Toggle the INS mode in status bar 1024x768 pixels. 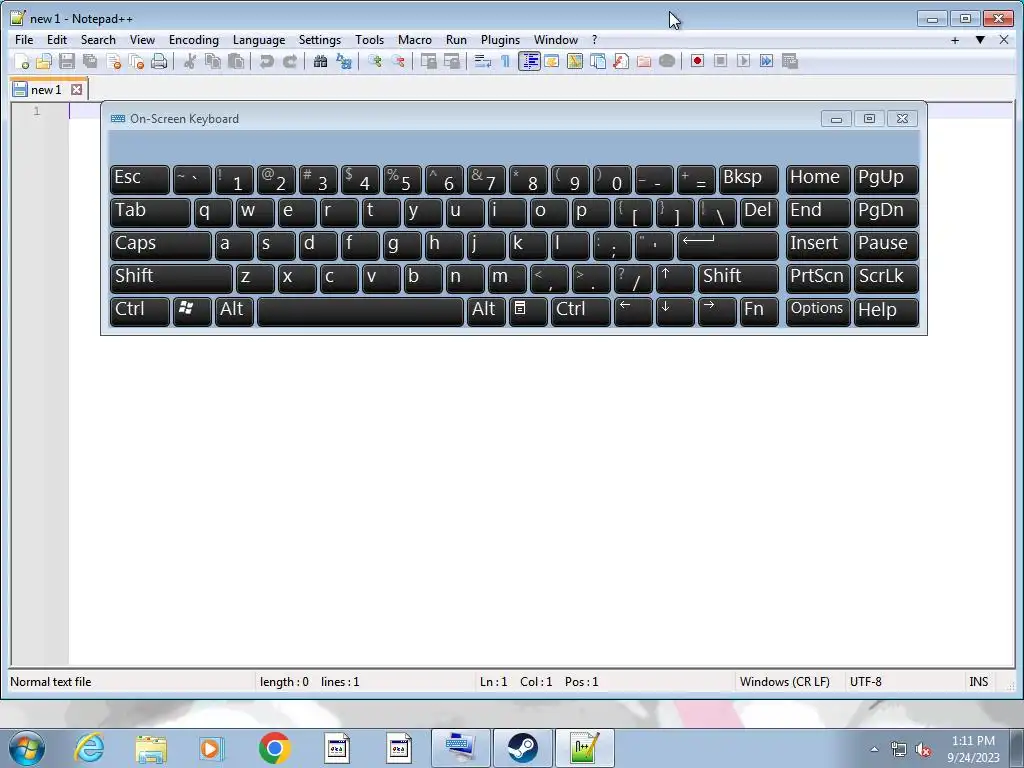tap(978, 682)
